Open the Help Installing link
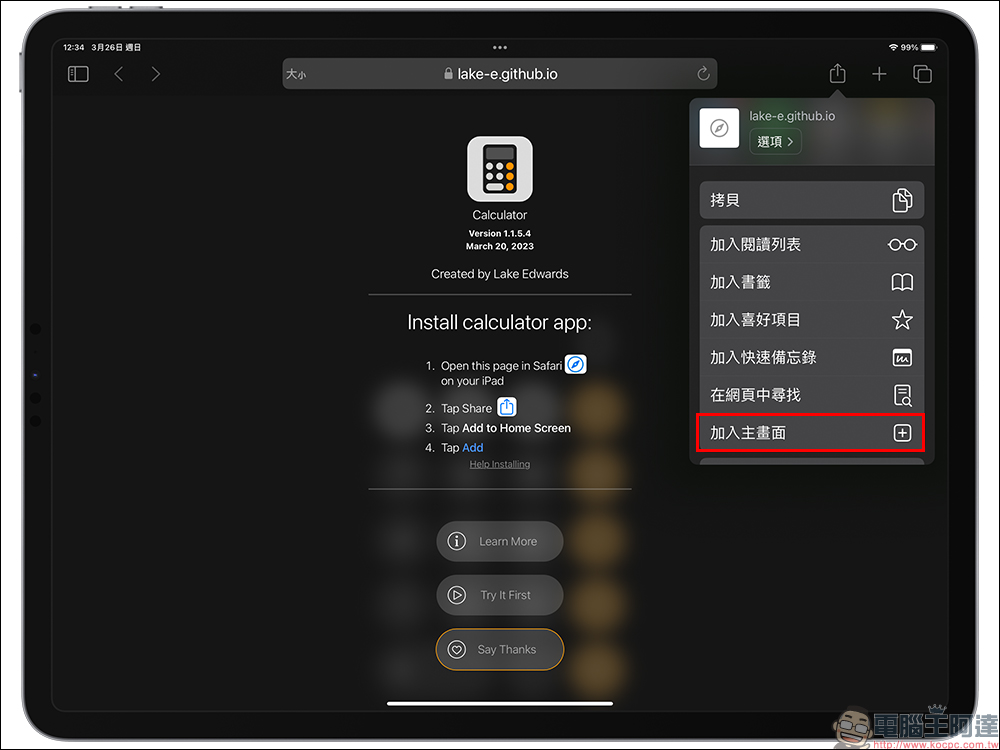1000x750 pixels. [500, 464]
